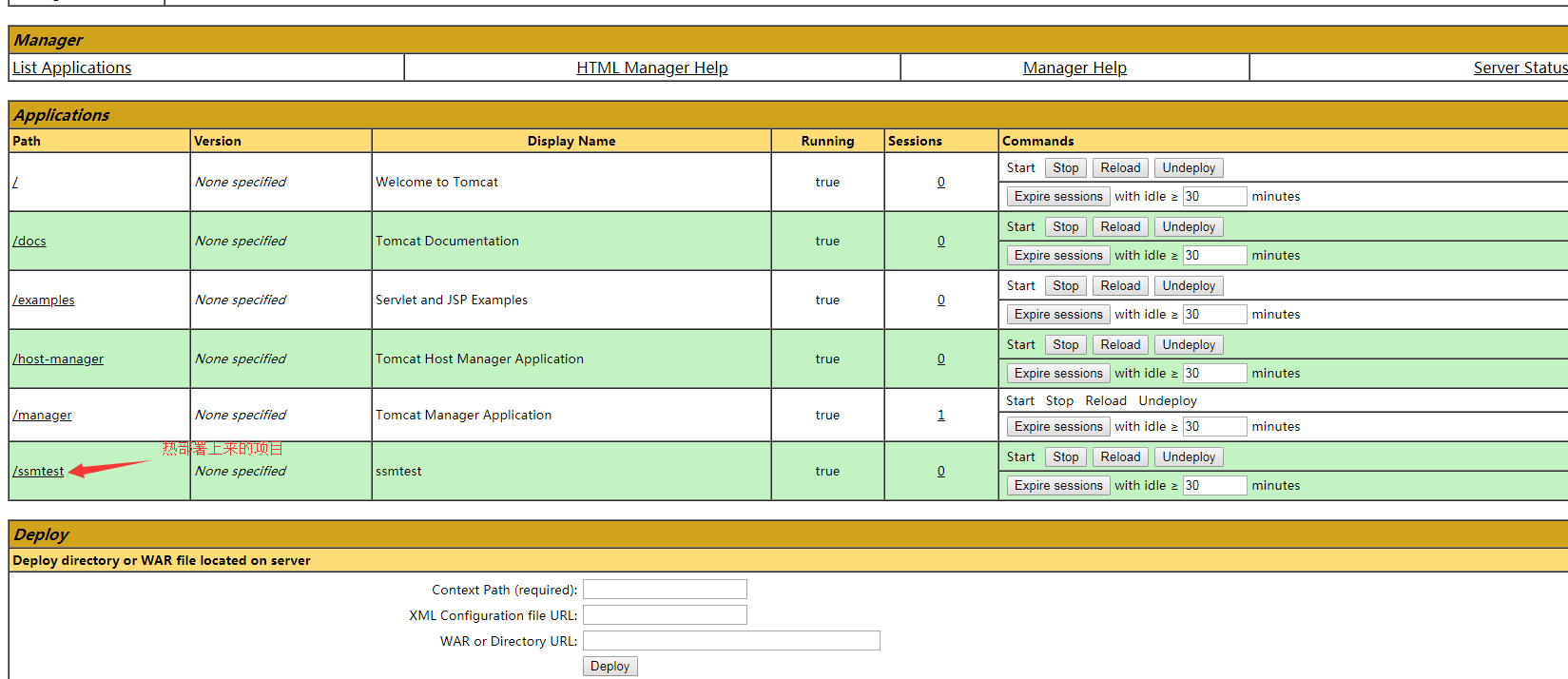This screenshot has width=1568, height=679.
Task: Edit idle minutes field for /examples
Action: [1214, 314]
